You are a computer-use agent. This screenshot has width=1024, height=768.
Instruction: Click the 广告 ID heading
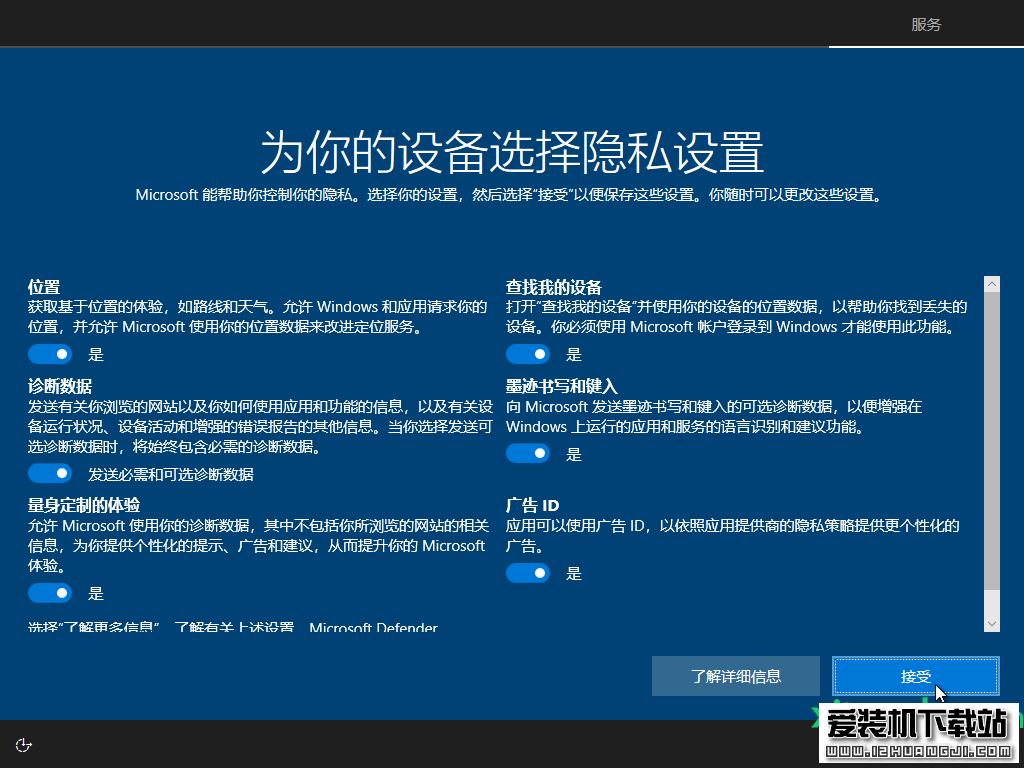click(532, 505)
